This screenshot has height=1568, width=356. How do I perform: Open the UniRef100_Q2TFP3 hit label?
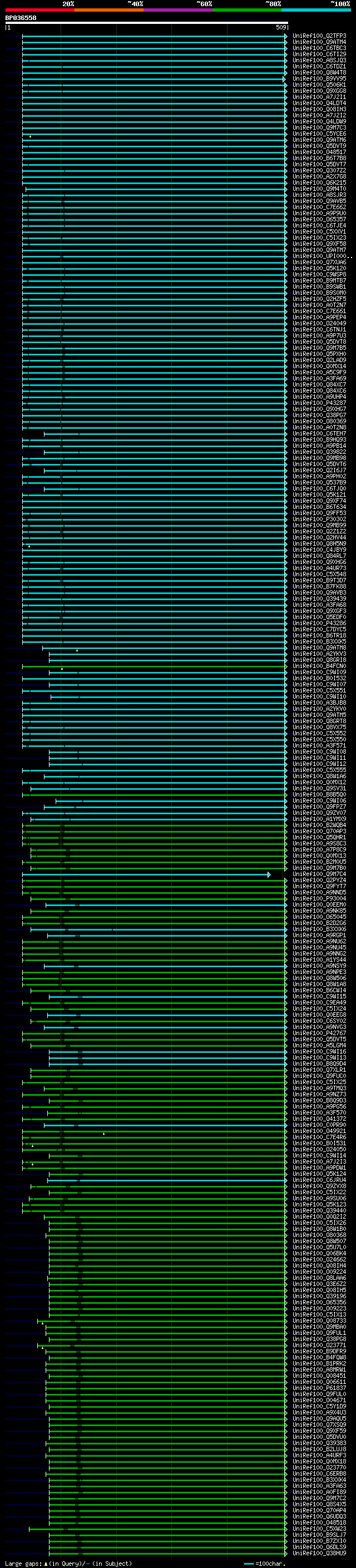tap(319, 36)
